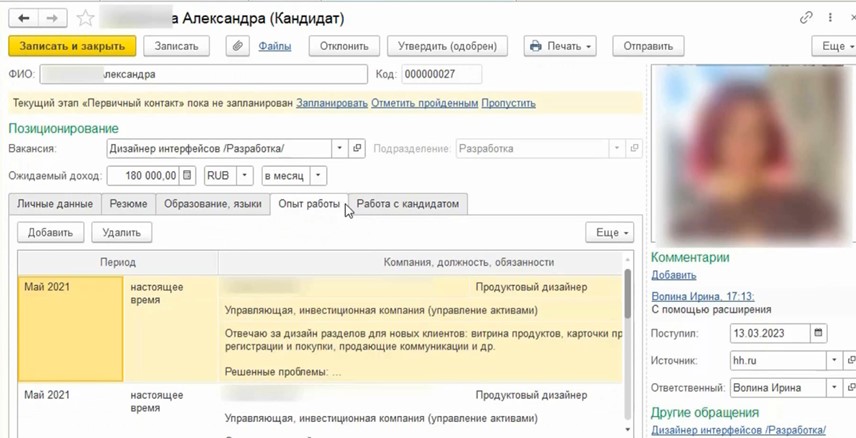Image resolution: width=856 pixels, height=438 pixels.
Task: Open the vacancy record with open icon
Action: tap(357, 148)
